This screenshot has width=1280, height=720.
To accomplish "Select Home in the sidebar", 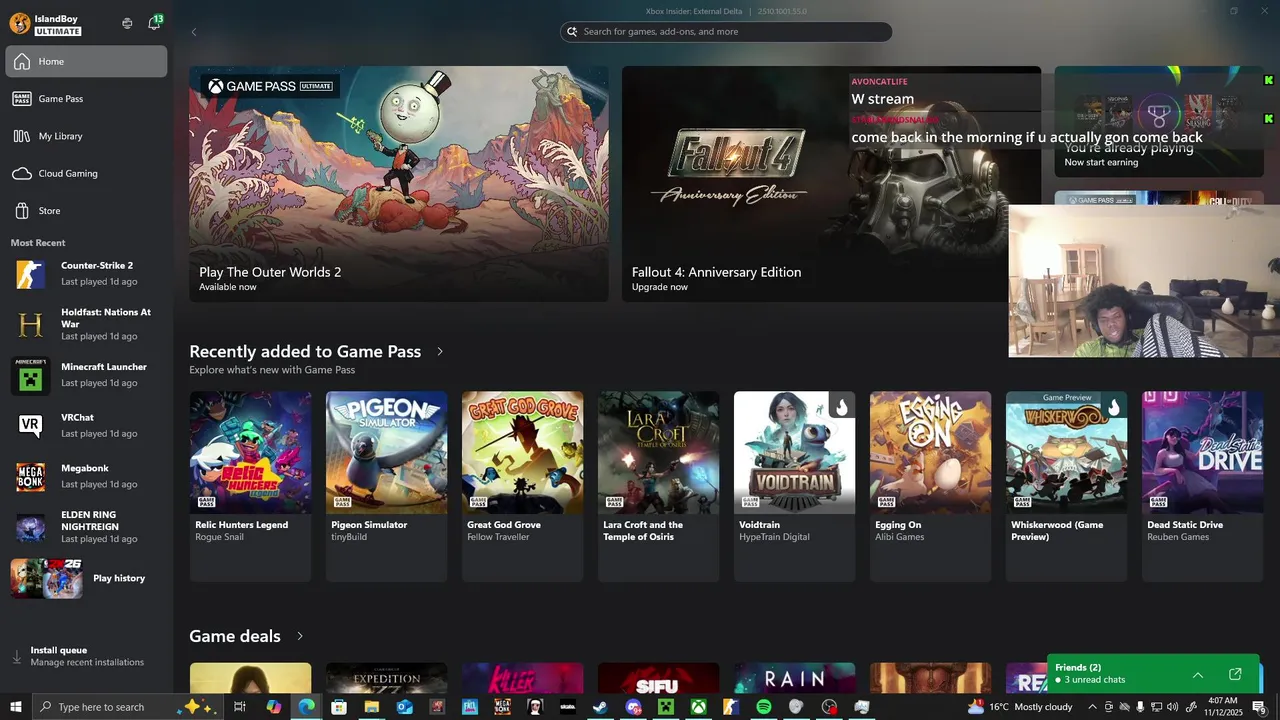I will 86,61.
